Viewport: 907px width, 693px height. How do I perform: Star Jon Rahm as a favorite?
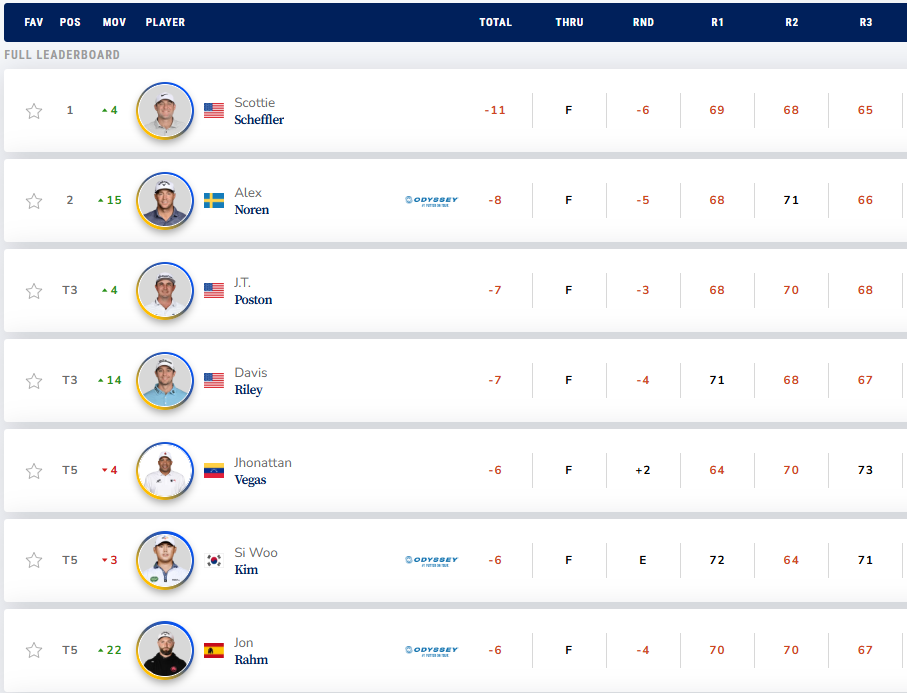(x=34, y=651)
